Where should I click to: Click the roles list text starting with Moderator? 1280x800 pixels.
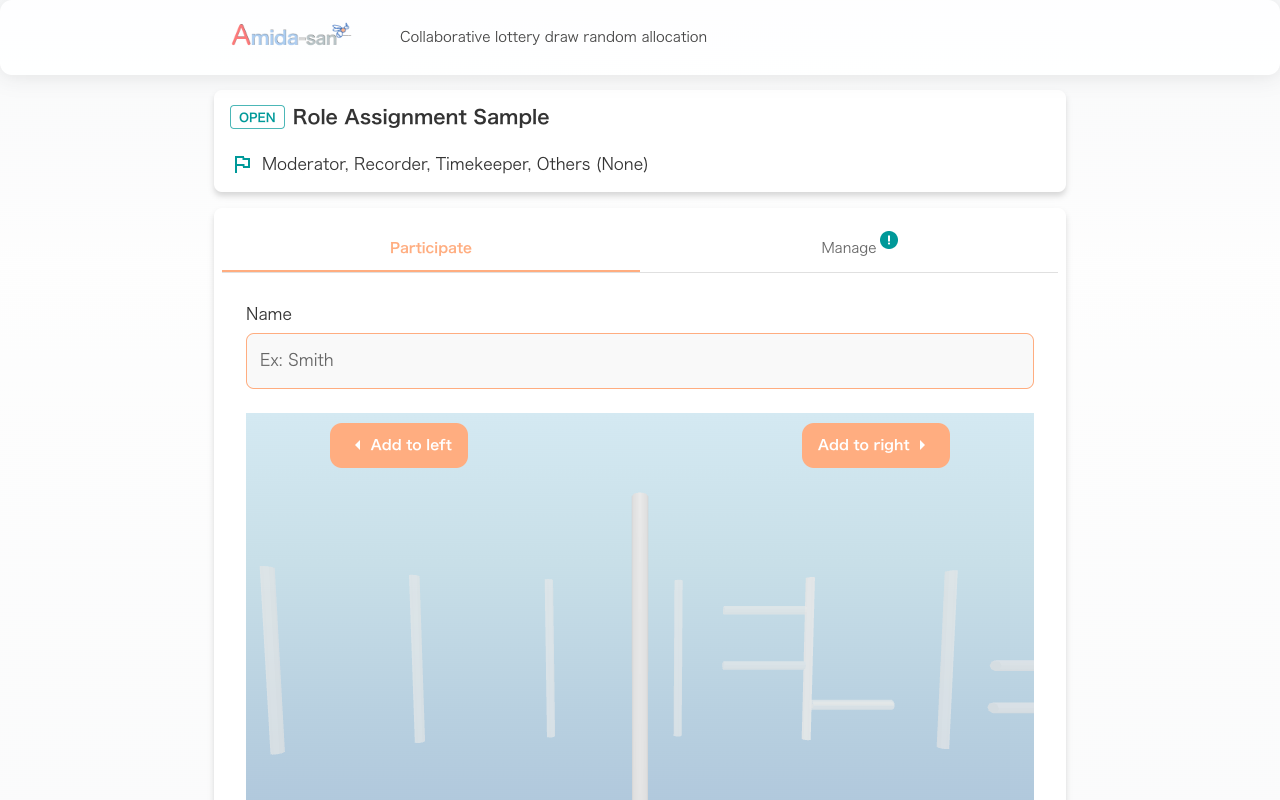(x=455, y=164)
